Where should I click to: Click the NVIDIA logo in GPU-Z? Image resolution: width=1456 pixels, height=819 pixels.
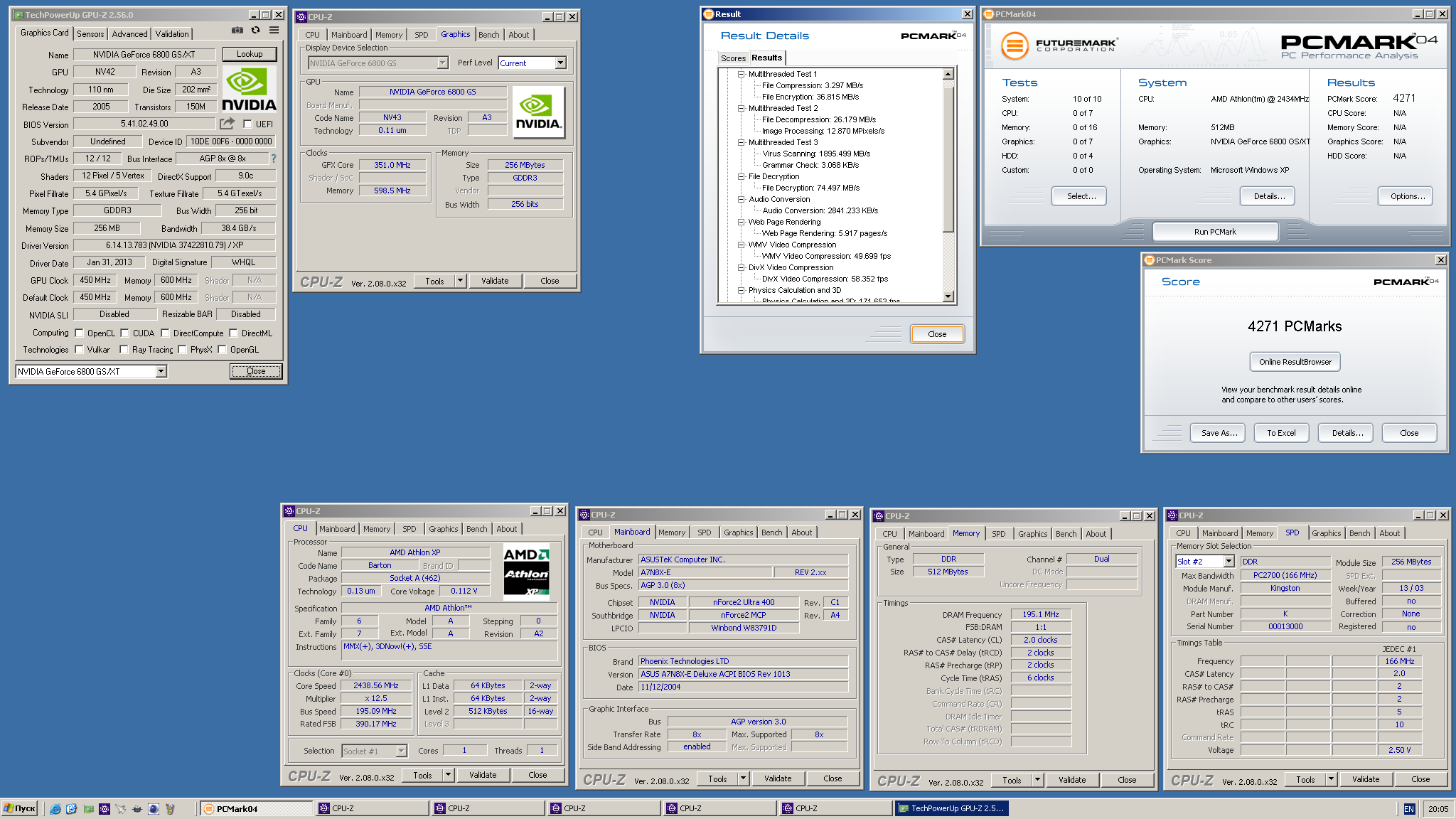tap(248, 89)
